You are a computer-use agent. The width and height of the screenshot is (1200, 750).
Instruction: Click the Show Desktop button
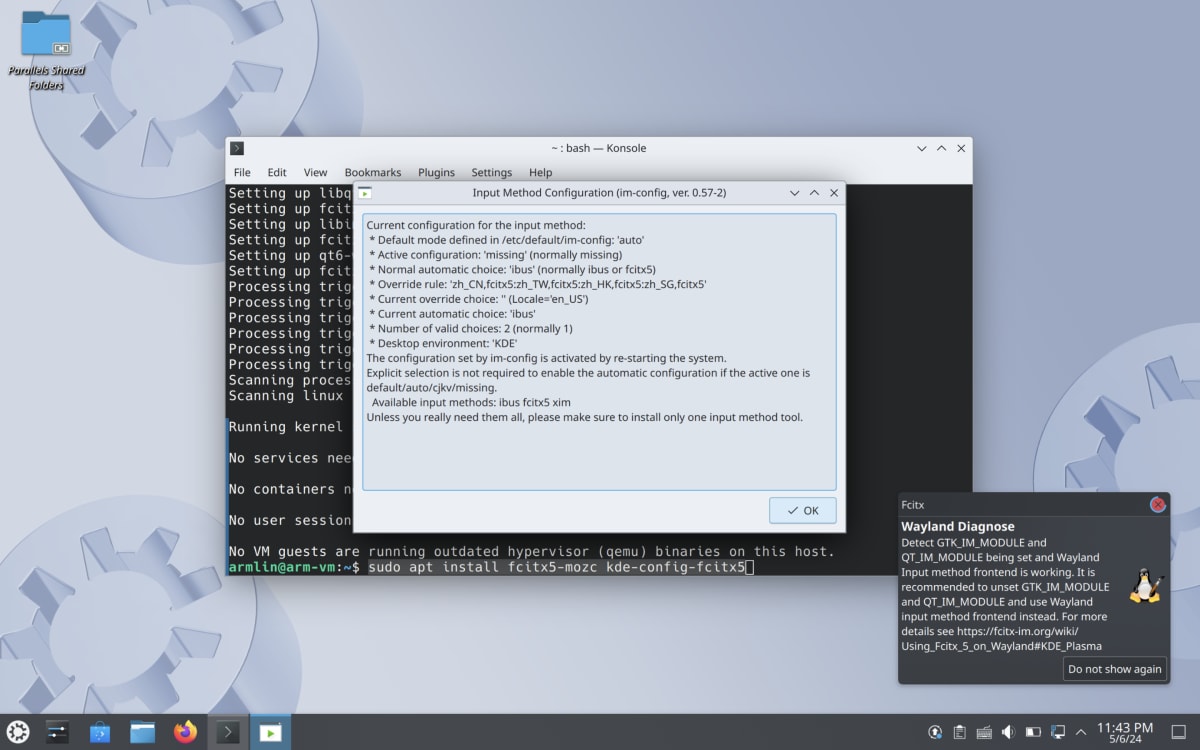(1180, 732)
